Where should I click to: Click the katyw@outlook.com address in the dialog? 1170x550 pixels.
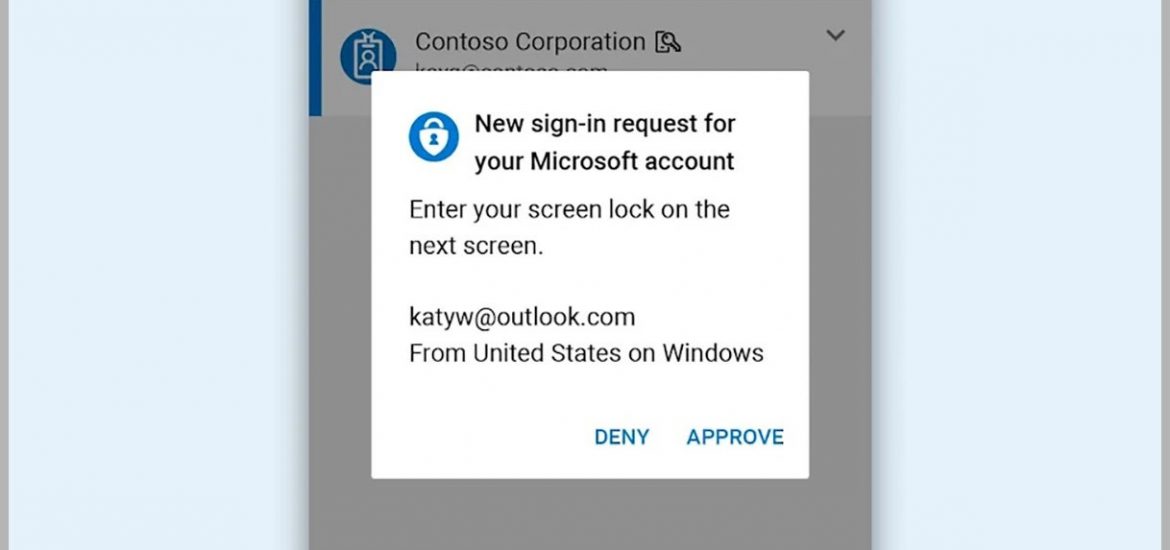(522, 317)
